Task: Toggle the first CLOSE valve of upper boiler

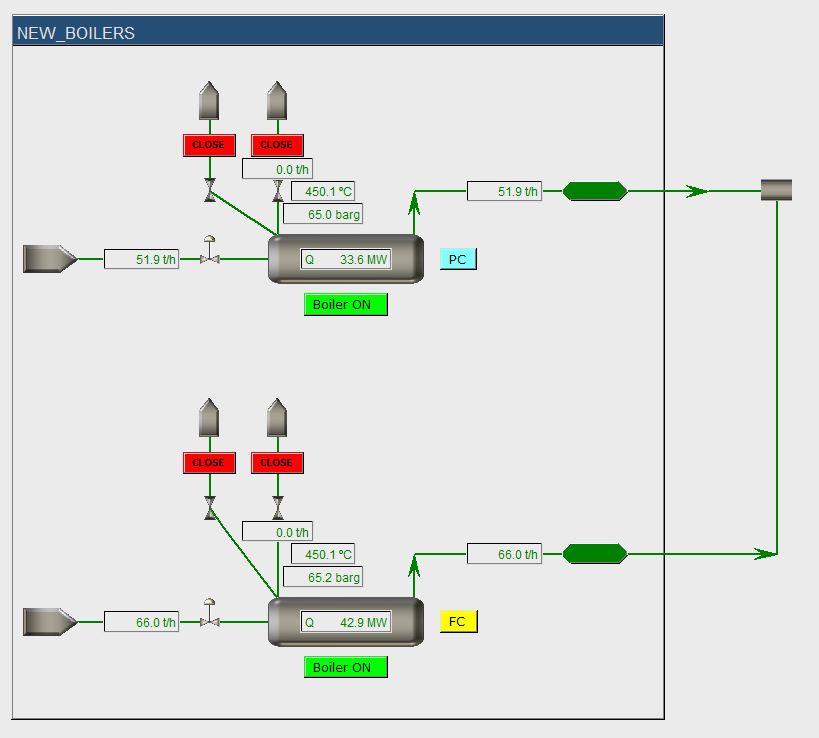Action: tap(209, 145)
